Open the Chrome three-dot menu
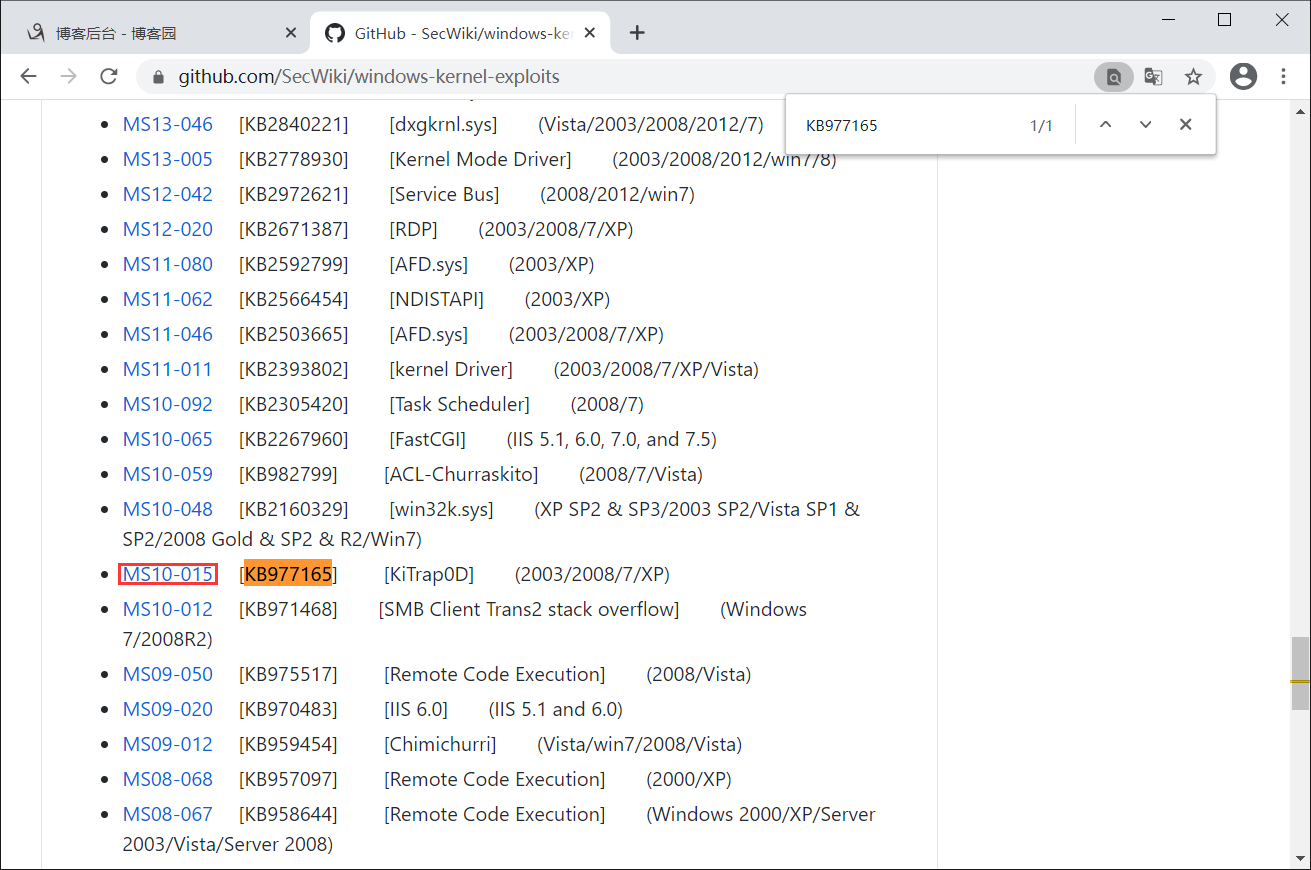Screen dimensions: 1311x870 click(1284, 76)
